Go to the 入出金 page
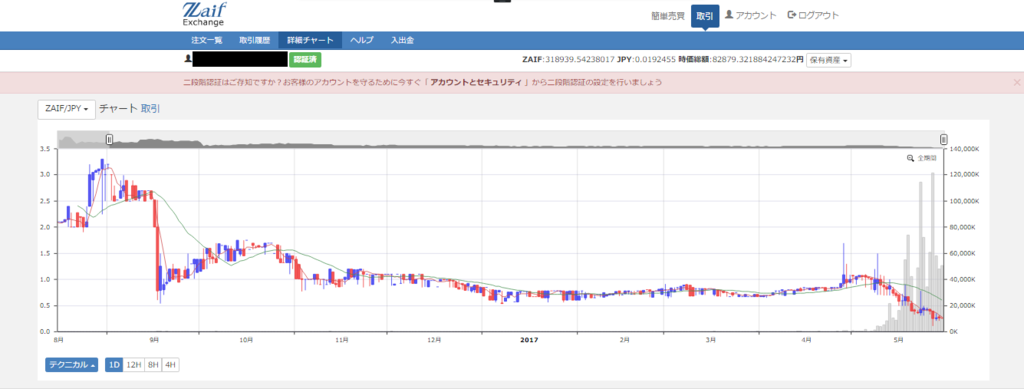Viewport: 1024px width, 389px height. pyautogui.click(x=402, y=40)
